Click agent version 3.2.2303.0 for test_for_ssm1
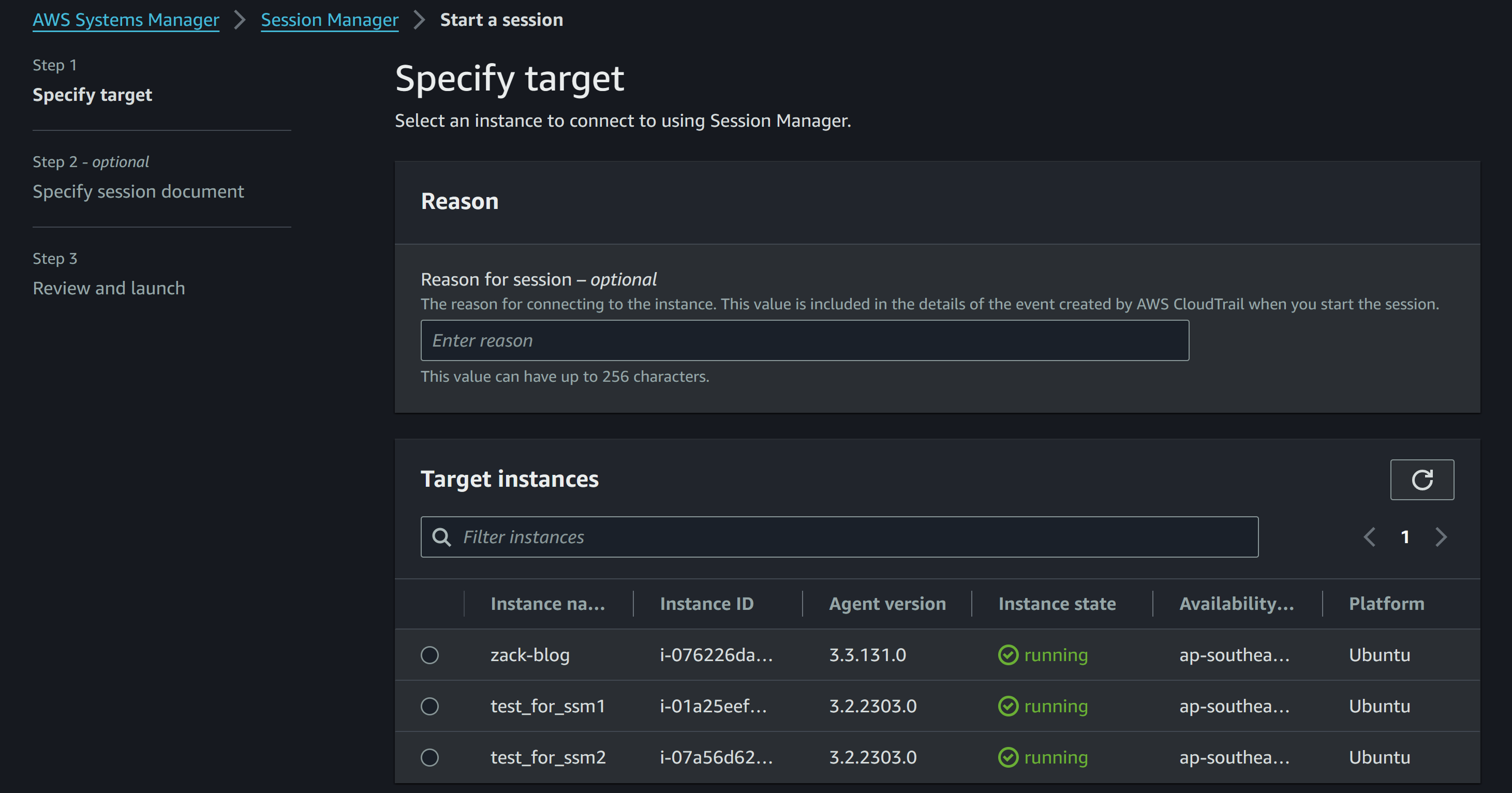1512x793 pixels. pos(873,706)
